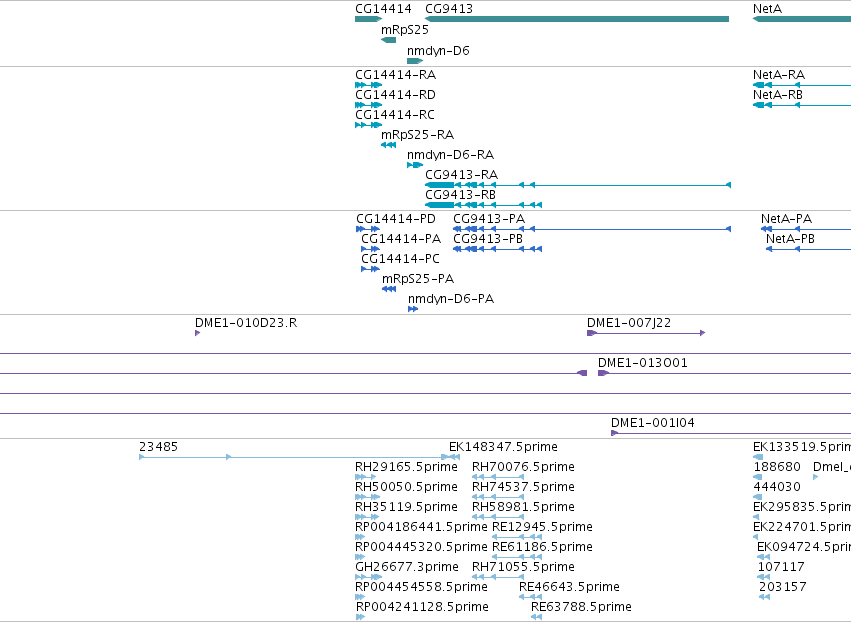
Task: Select the nmdyn-D6-PA protein label
Action: pos(451,300)
